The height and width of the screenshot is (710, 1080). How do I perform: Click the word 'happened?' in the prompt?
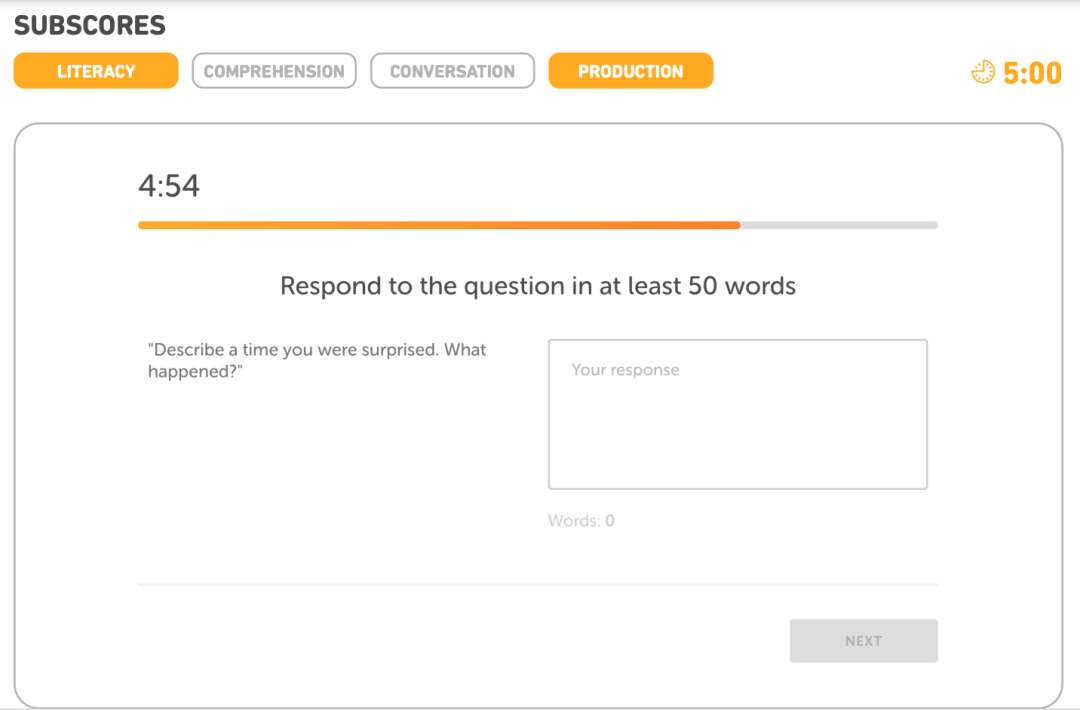tap(196, 372)
